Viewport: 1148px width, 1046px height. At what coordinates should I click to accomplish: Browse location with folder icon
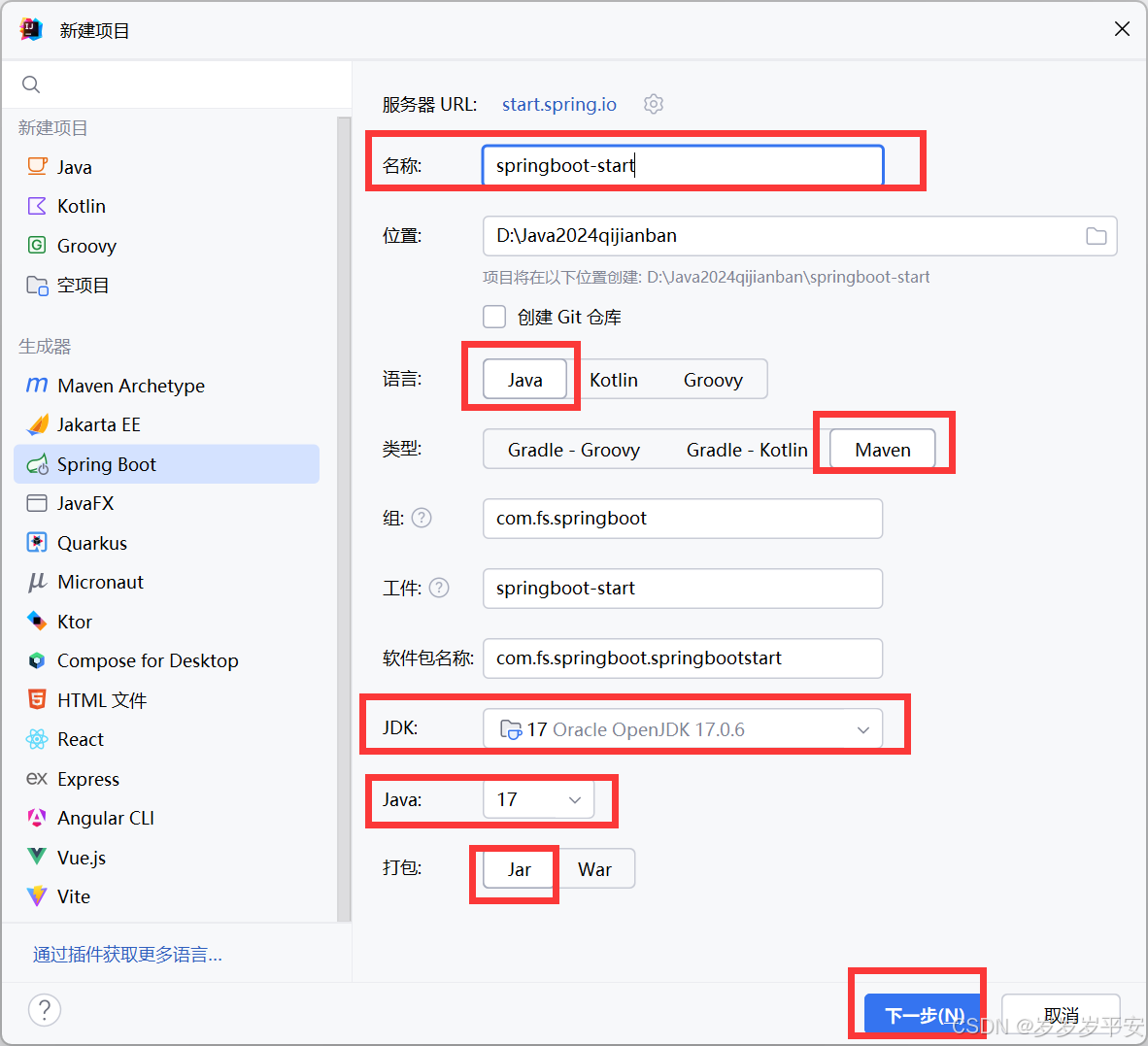coord(1096,236)
